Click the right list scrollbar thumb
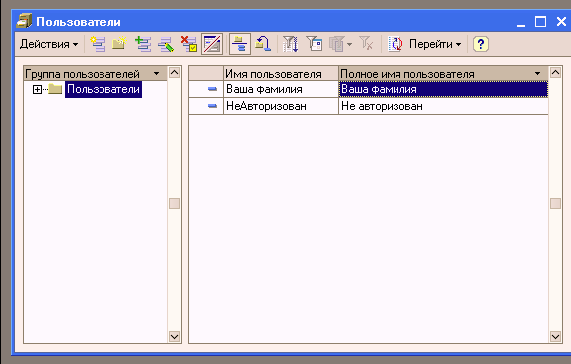This screenshot has width=571, height=364. tap(555, 203)
